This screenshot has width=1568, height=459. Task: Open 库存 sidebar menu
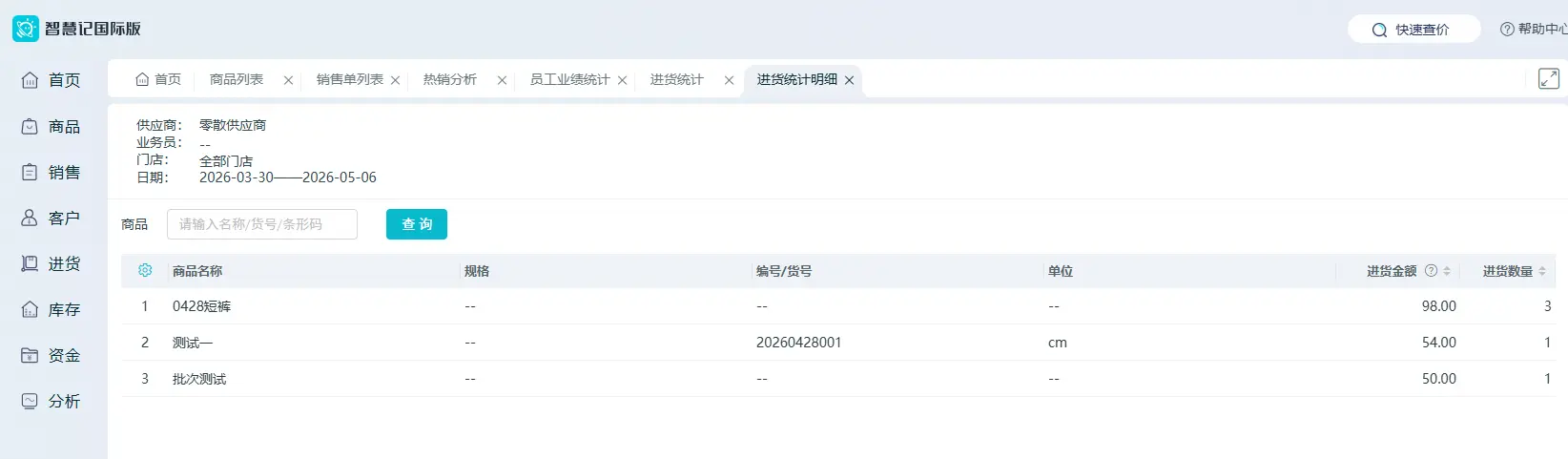pyautogui.click(x=52, y=310)
